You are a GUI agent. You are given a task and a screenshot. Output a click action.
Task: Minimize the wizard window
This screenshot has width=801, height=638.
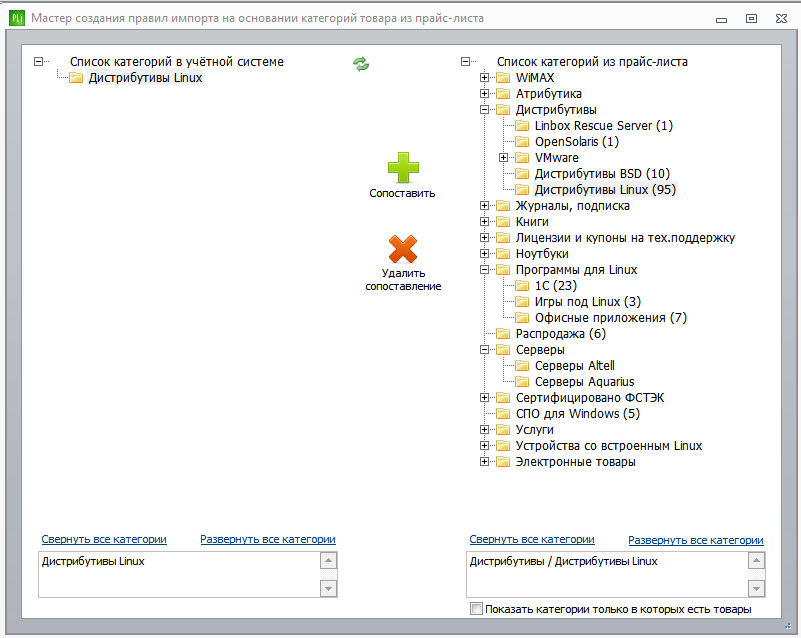[721, 19]
